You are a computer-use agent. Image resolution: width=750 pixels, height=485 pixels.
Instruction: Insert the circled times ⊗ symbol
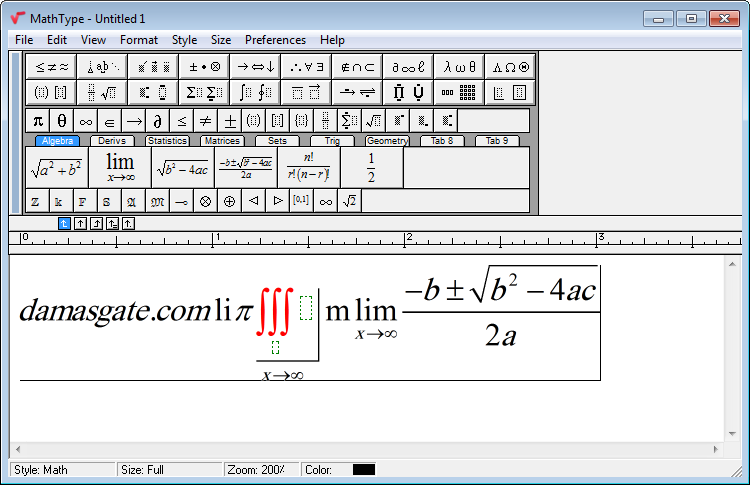206,201
